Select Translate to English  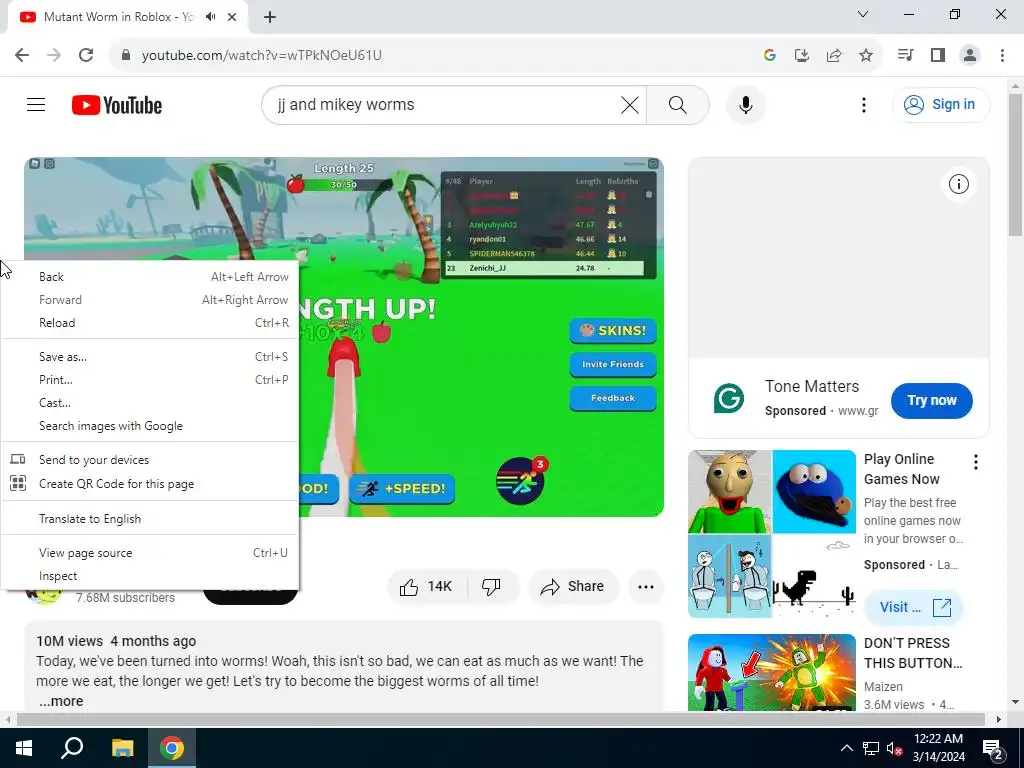click(149, 519)
